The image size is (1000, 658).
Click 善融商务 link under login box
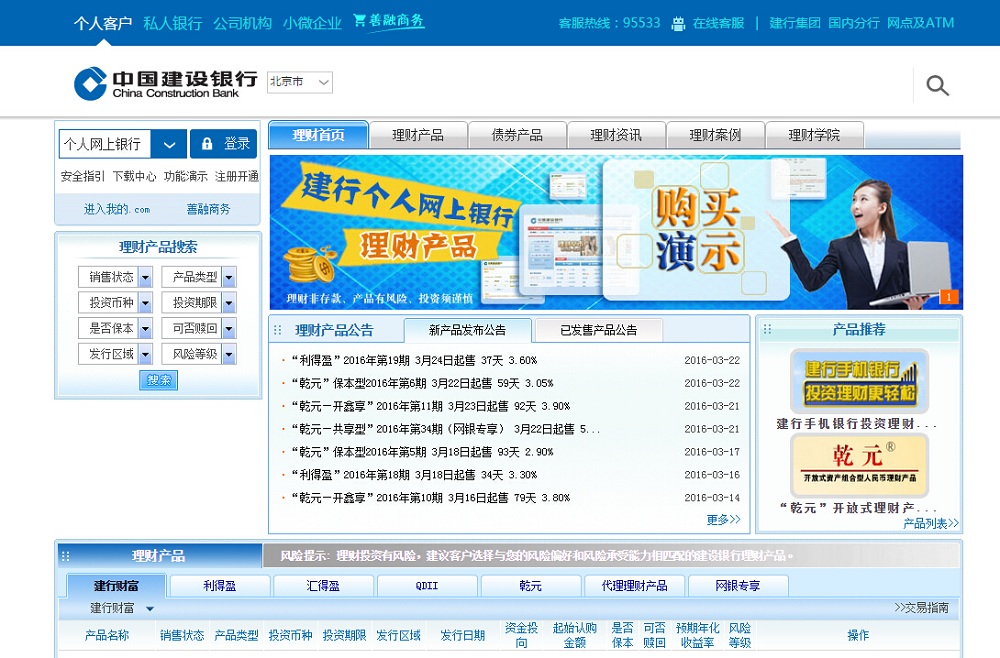[x=209, y=208]
